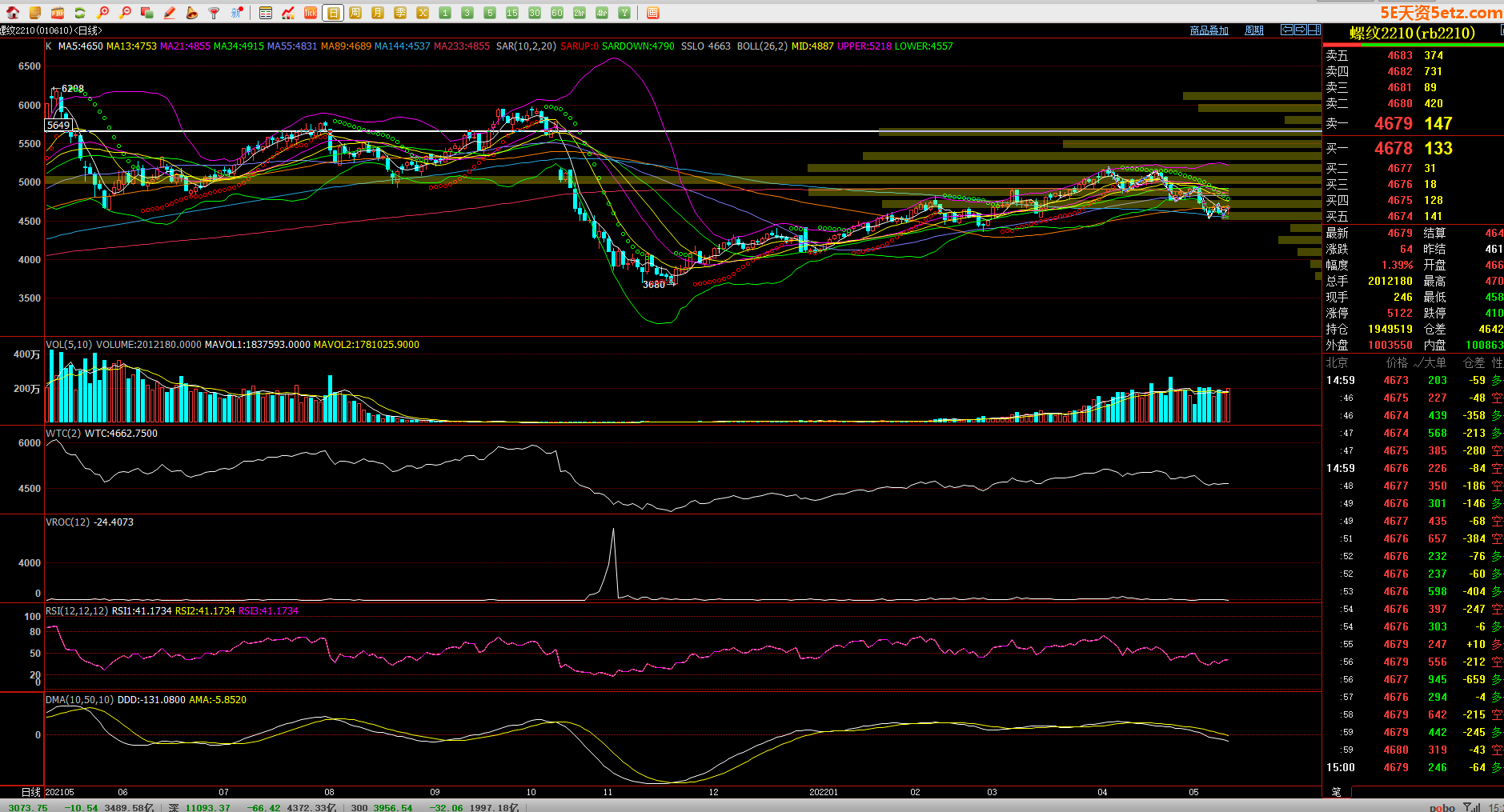Switch to 60-minute chart
This screenshot has height=812, width=1504.
click(557, 13)
